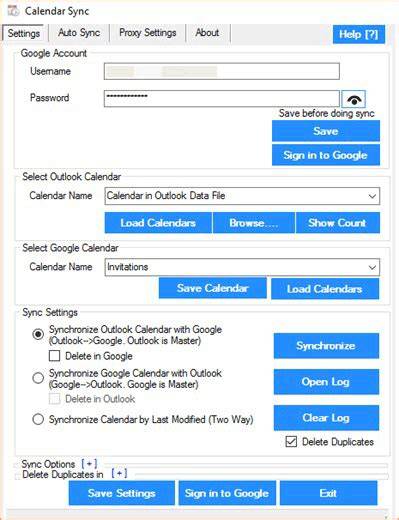Click the Open Log button
The image size is (399, 520).
(326, 382)
